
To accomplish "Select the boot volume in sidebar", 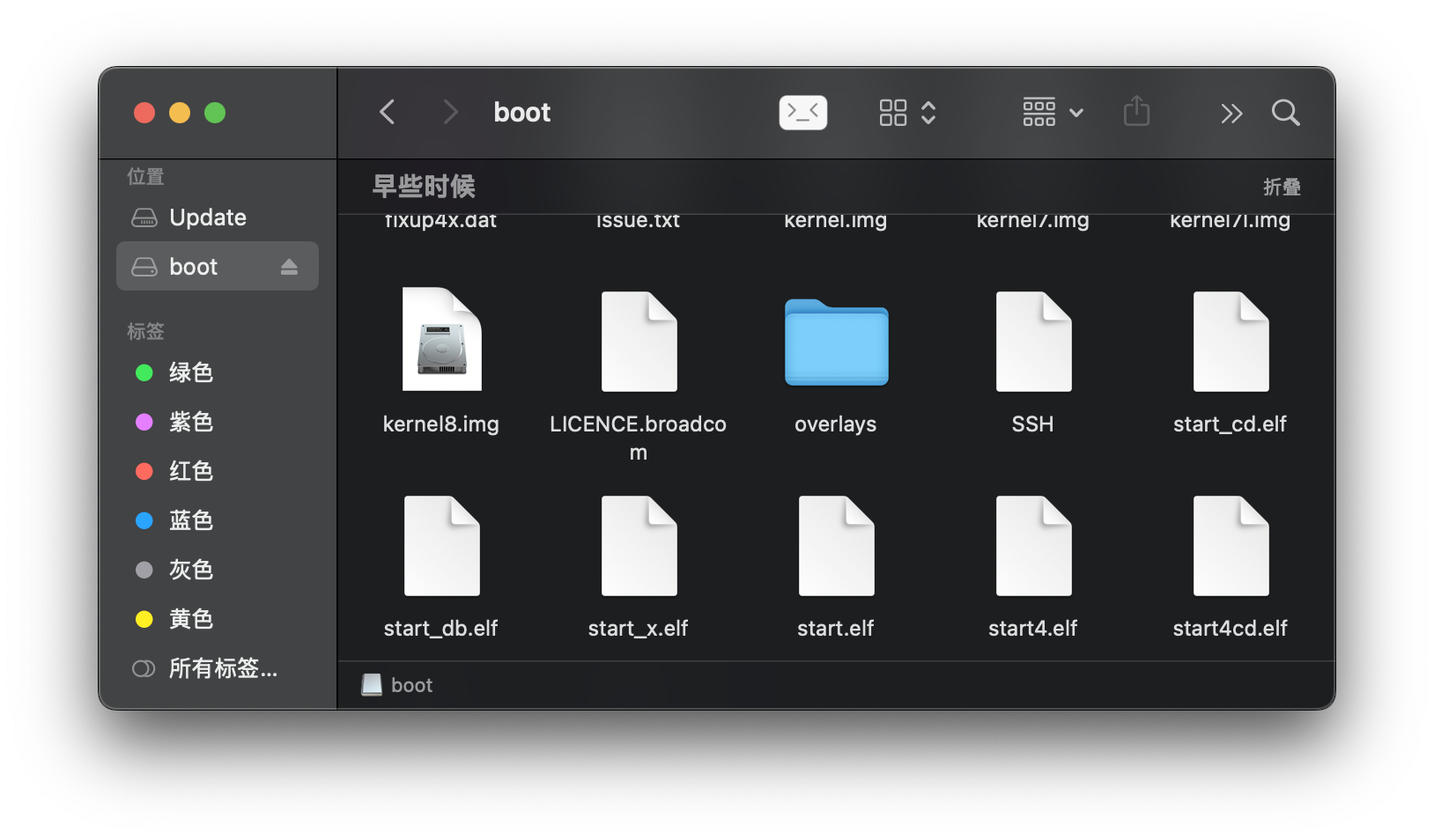I will click(x=194, y=267).
